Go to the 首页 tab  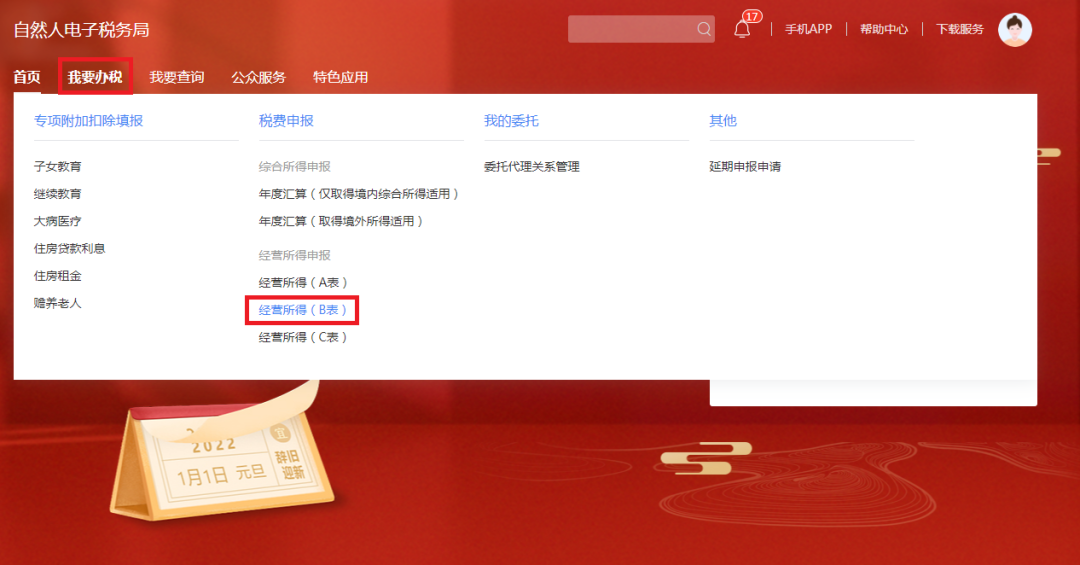(x=27, y=77)
